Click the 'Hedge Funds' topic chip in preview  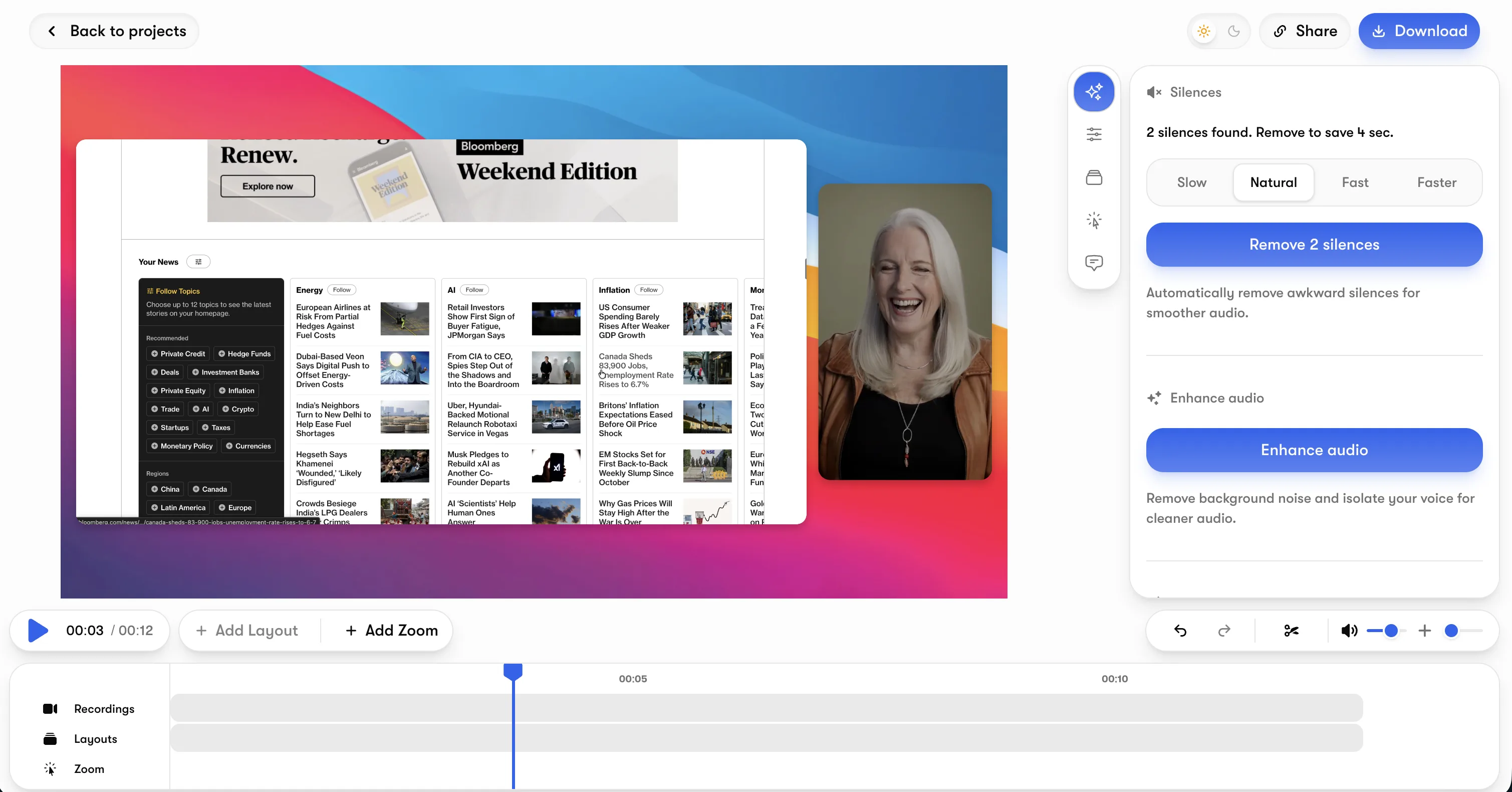244,354
